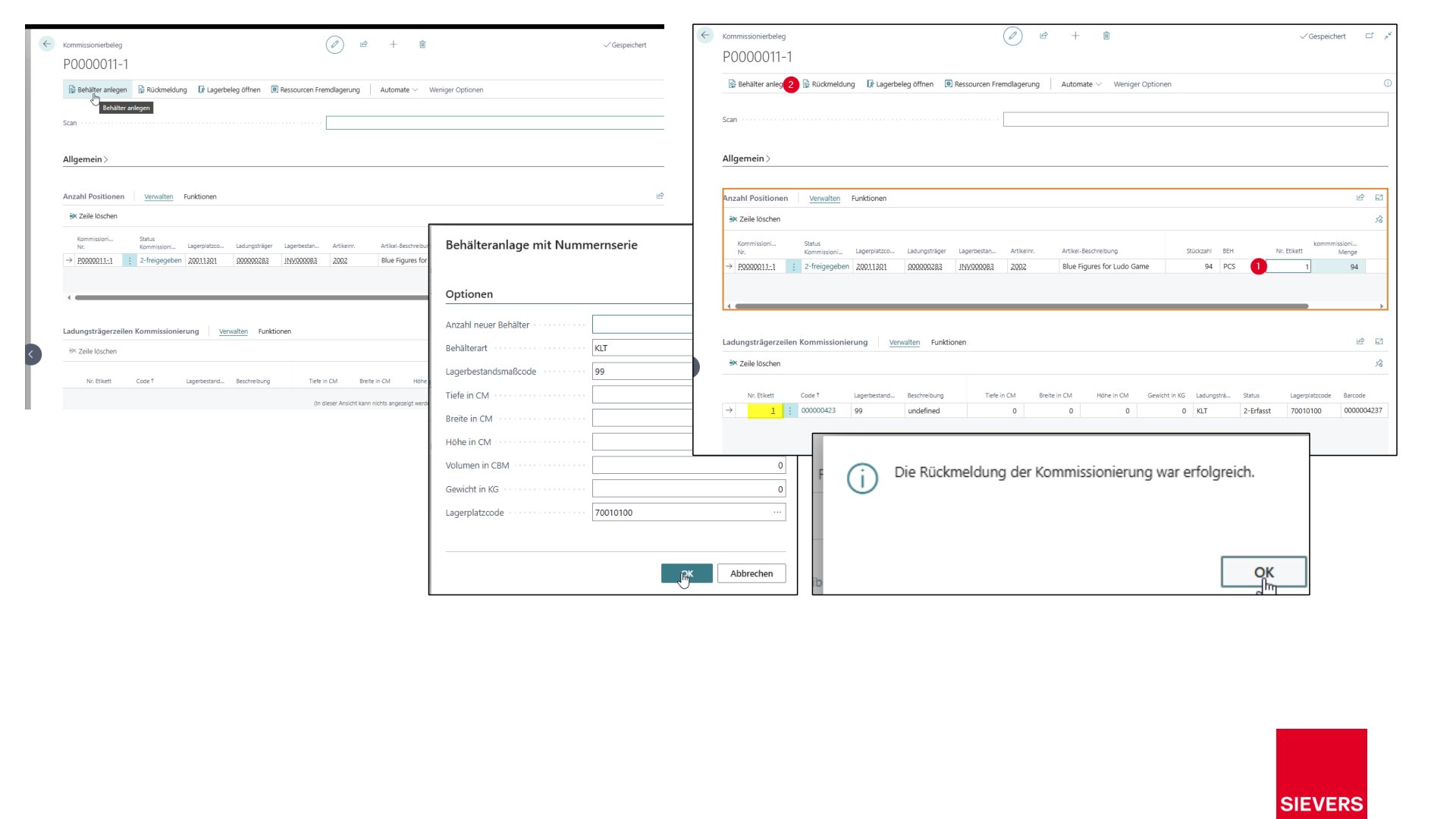The width and height of the screenshot is (1456, 819).
Task: Click horizontal scrollbar of right positions table
Action: click(1021, 306)
